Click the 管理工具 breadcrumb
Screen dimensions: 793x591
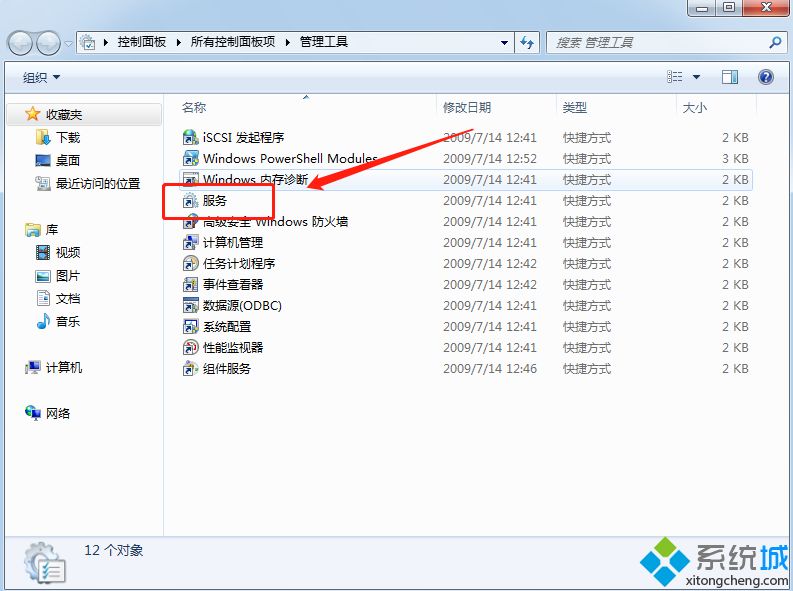click(324, 42)
